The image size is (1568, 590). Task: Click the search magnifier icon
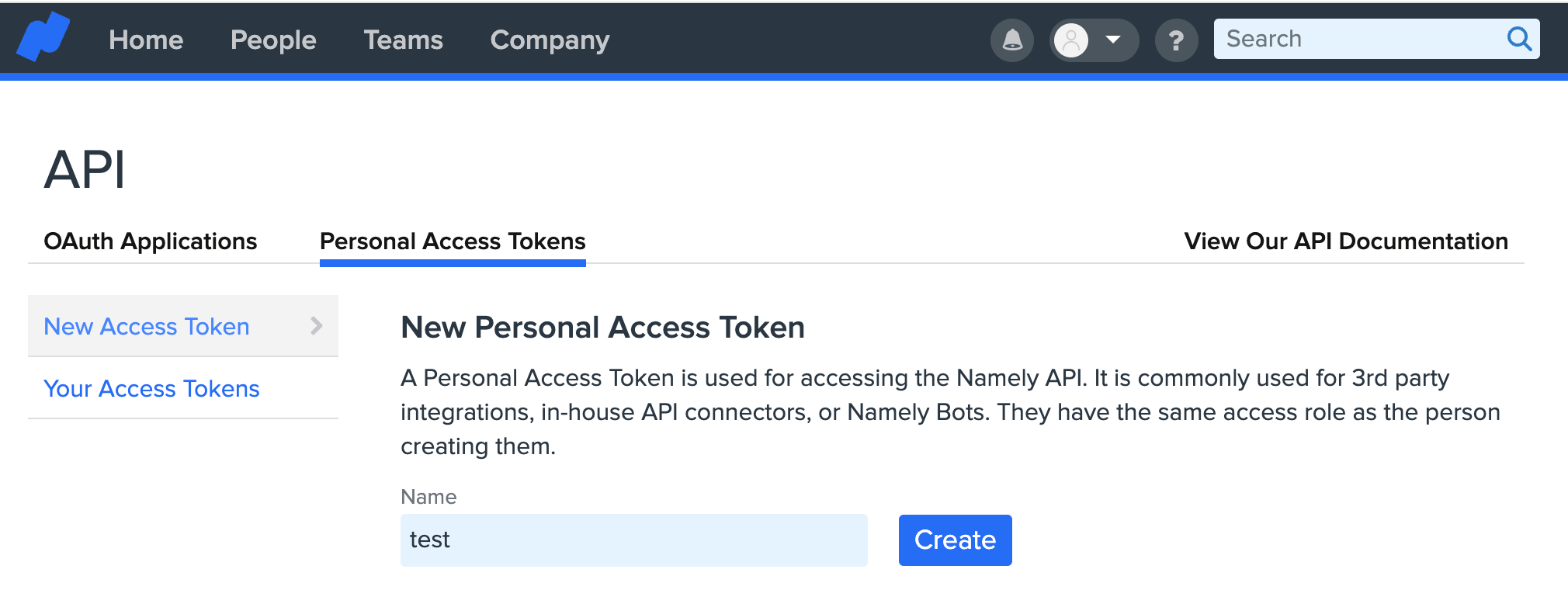click(x=1519, y=38)
